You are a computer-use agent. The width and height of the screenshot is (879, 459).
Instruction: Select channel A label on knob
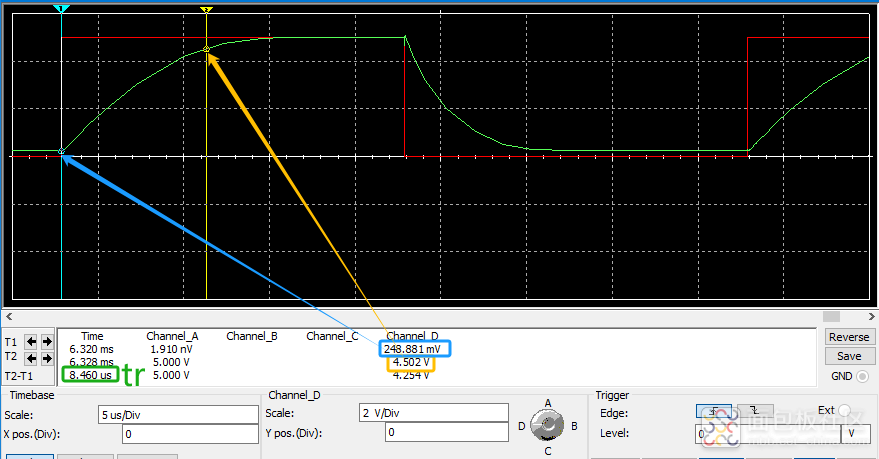point(548,403)
